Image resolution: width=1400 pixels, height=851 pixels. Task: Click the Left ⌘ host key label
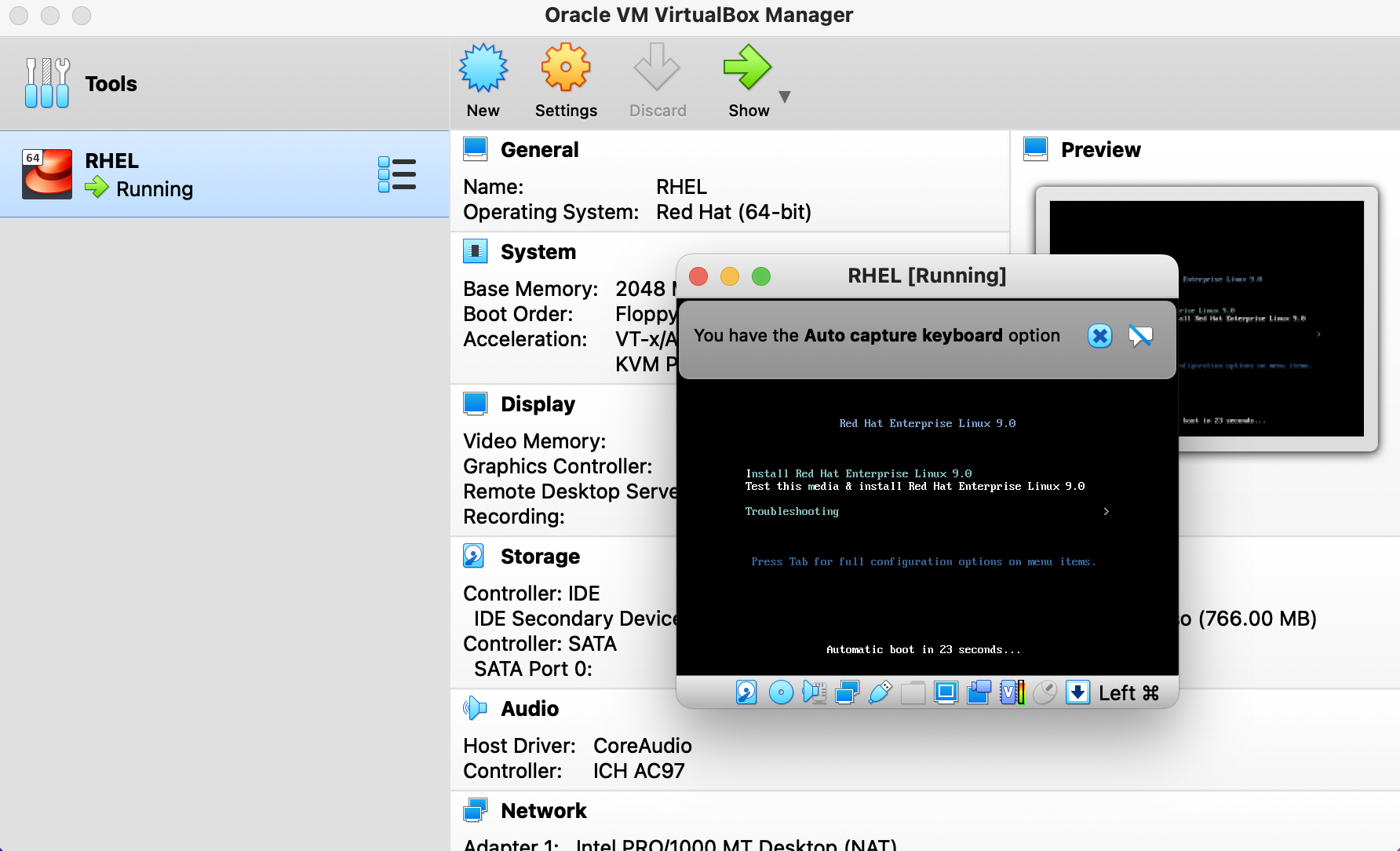pos(1128,693)
